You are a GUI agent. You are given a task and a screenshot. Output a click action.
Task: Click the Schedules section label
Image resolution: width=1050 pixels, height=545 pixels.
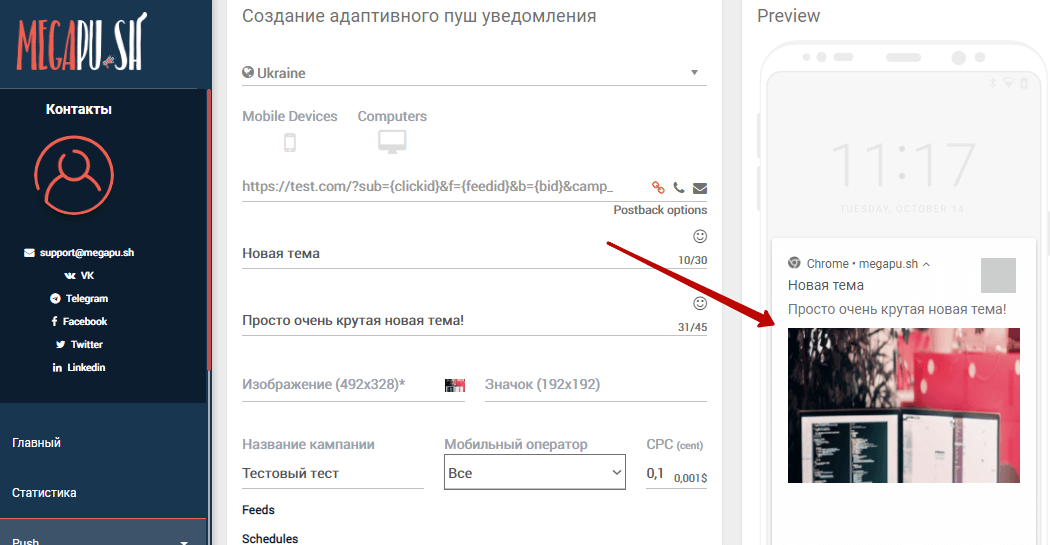click(x=270, y=538)
